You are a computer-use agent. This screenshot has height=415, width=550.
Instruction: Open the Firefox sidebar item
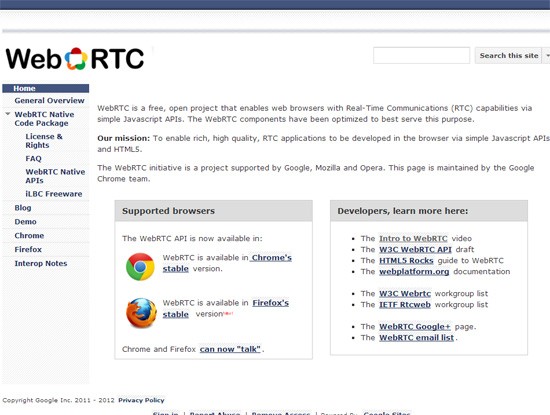28,249
